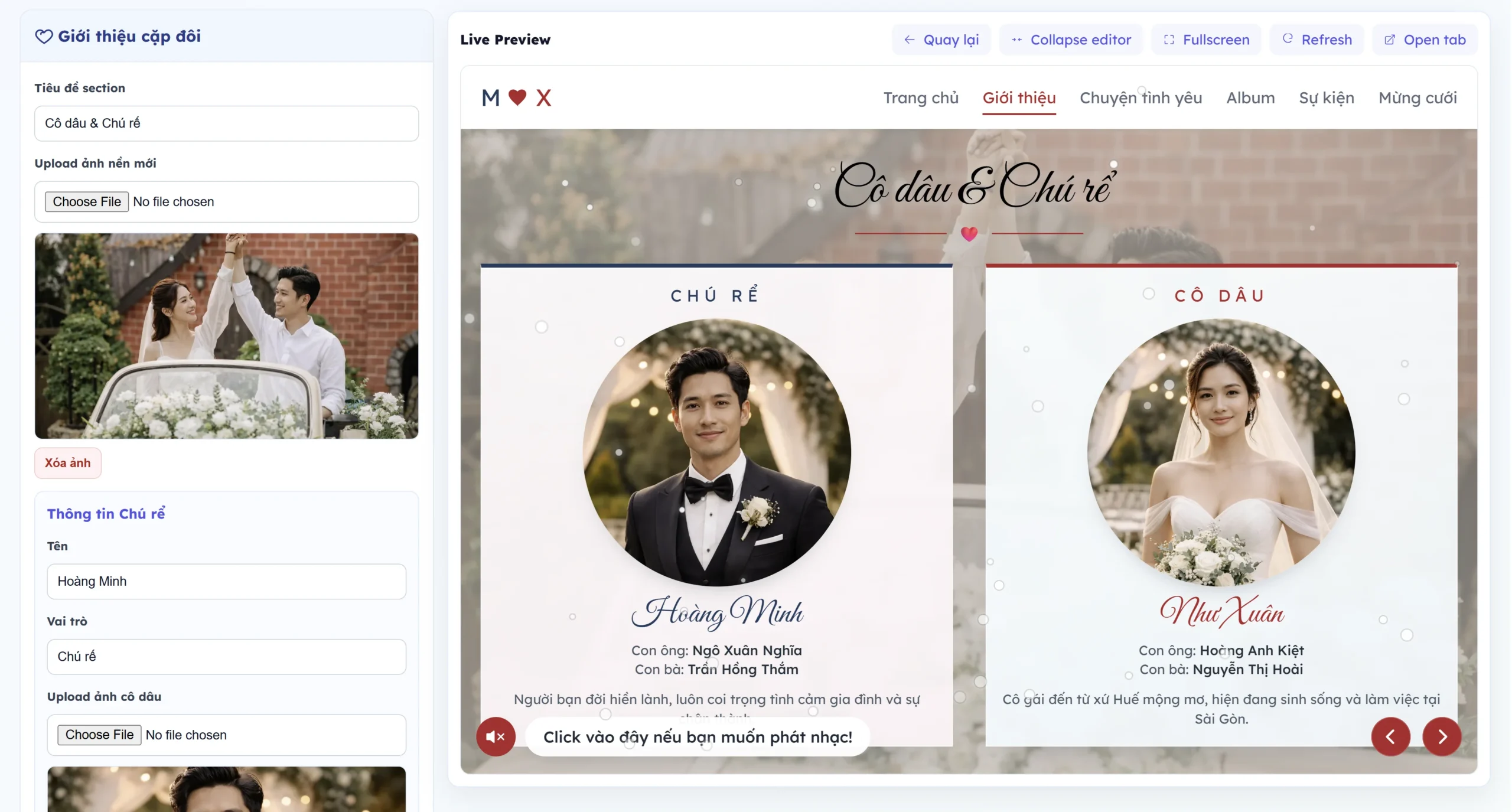Click the music prompt tooltip text
1512x812 pixels.
697,737
